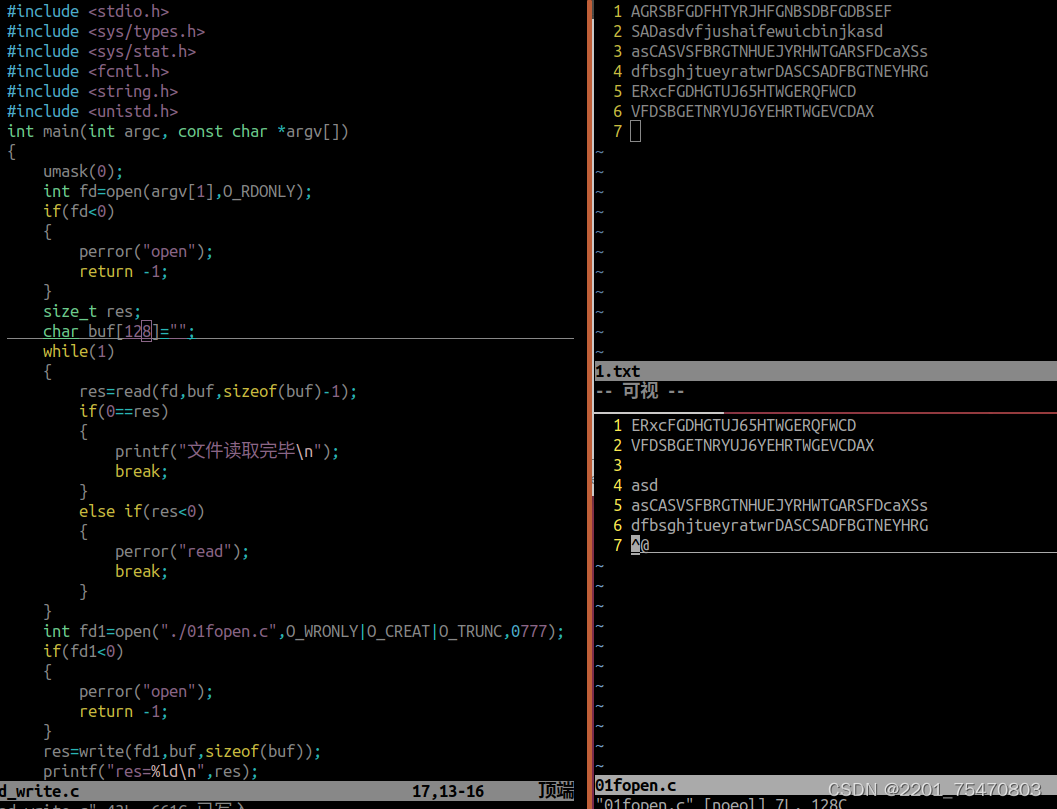Click line 6 'VFDSBGETNRYUJ6YEHRTWGEVCDAX' in 1.txt
Viewport: 1057px width, 809px height.
(x=752, y=111)
